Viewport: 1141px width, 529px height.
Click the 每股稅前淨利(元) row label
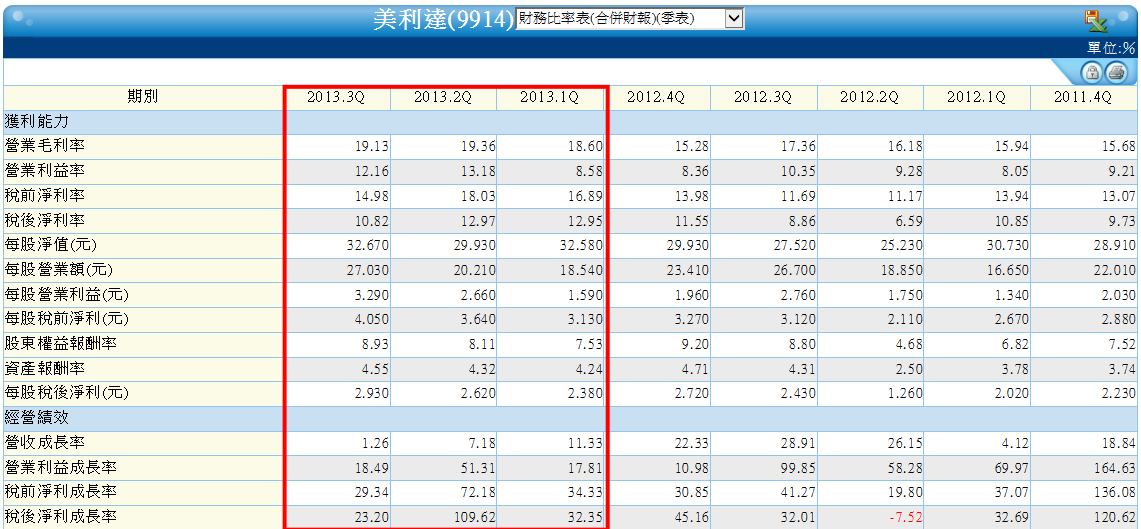(66, 319)
